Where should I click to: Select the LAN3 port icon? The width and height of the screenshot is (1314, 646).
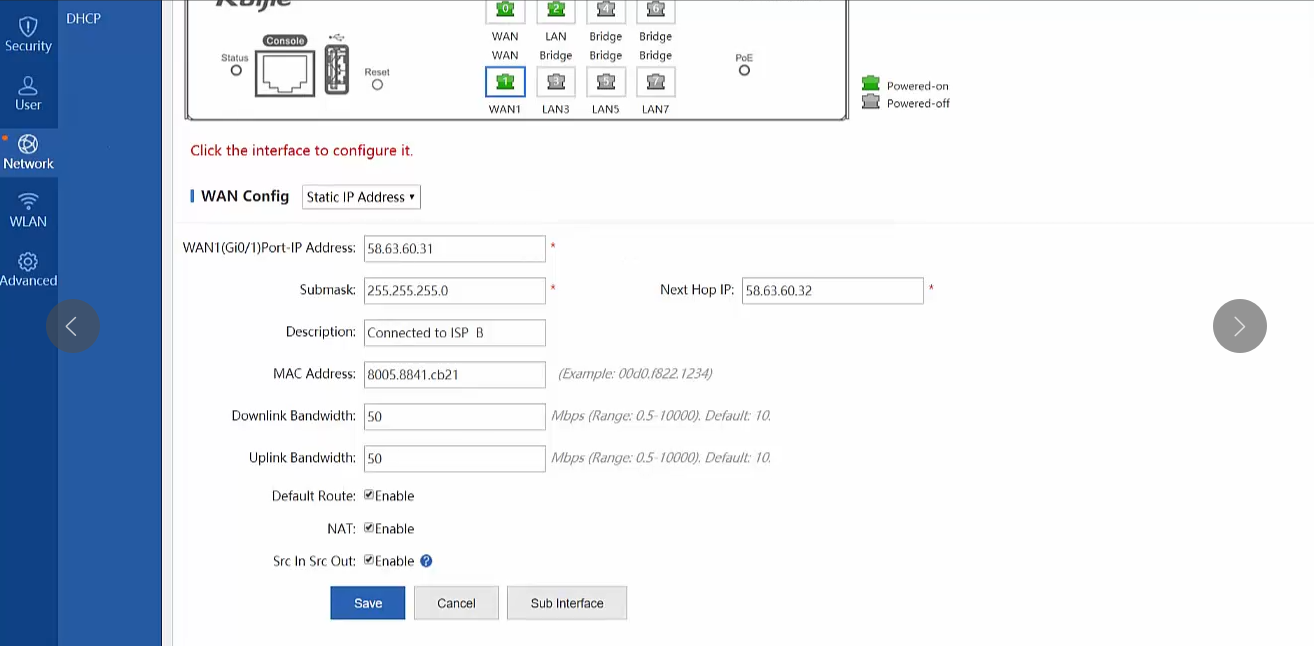[556, 81]
